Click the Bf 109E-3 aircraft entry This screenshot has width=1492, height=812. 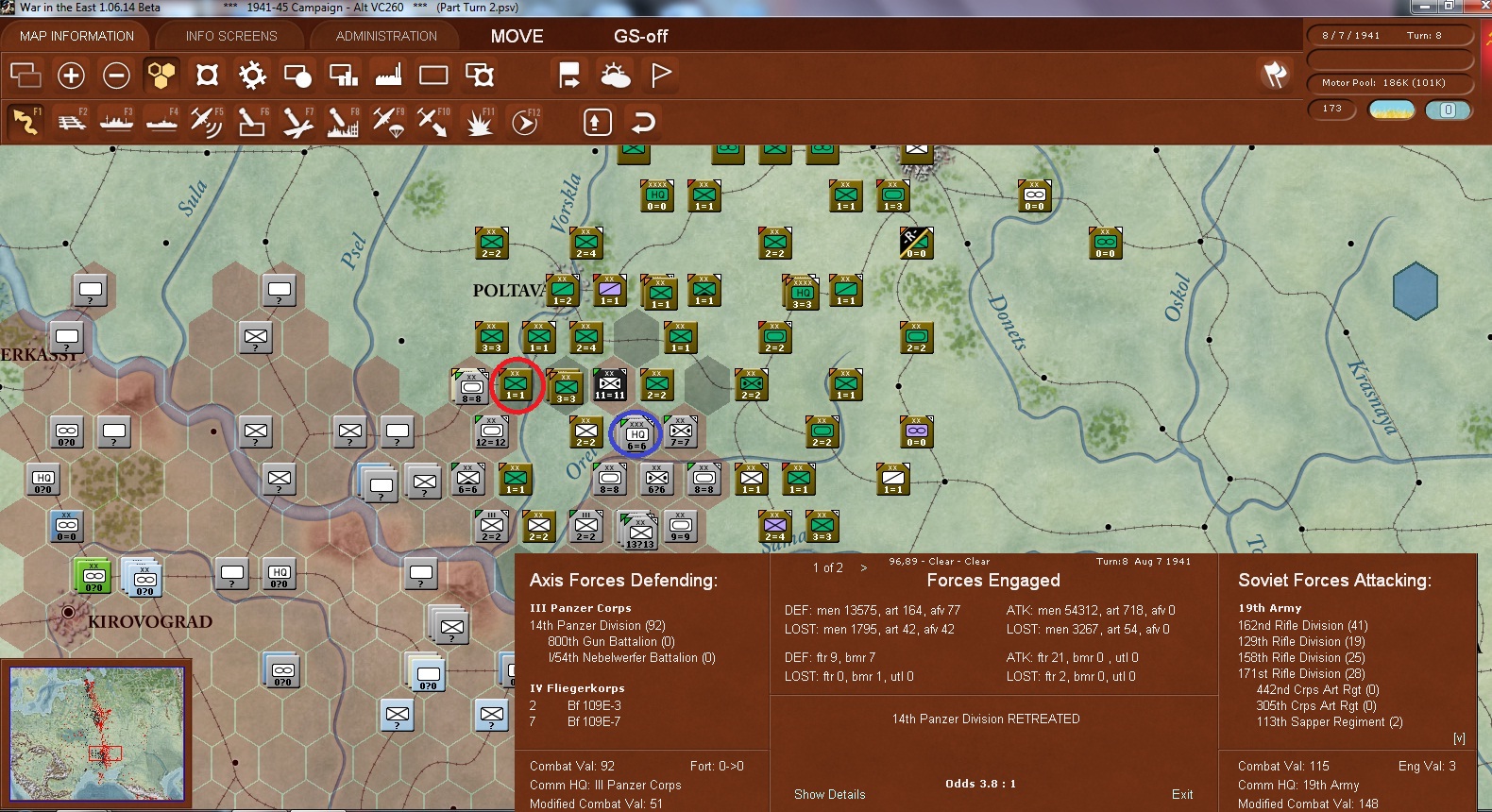(x=594, y=705)
